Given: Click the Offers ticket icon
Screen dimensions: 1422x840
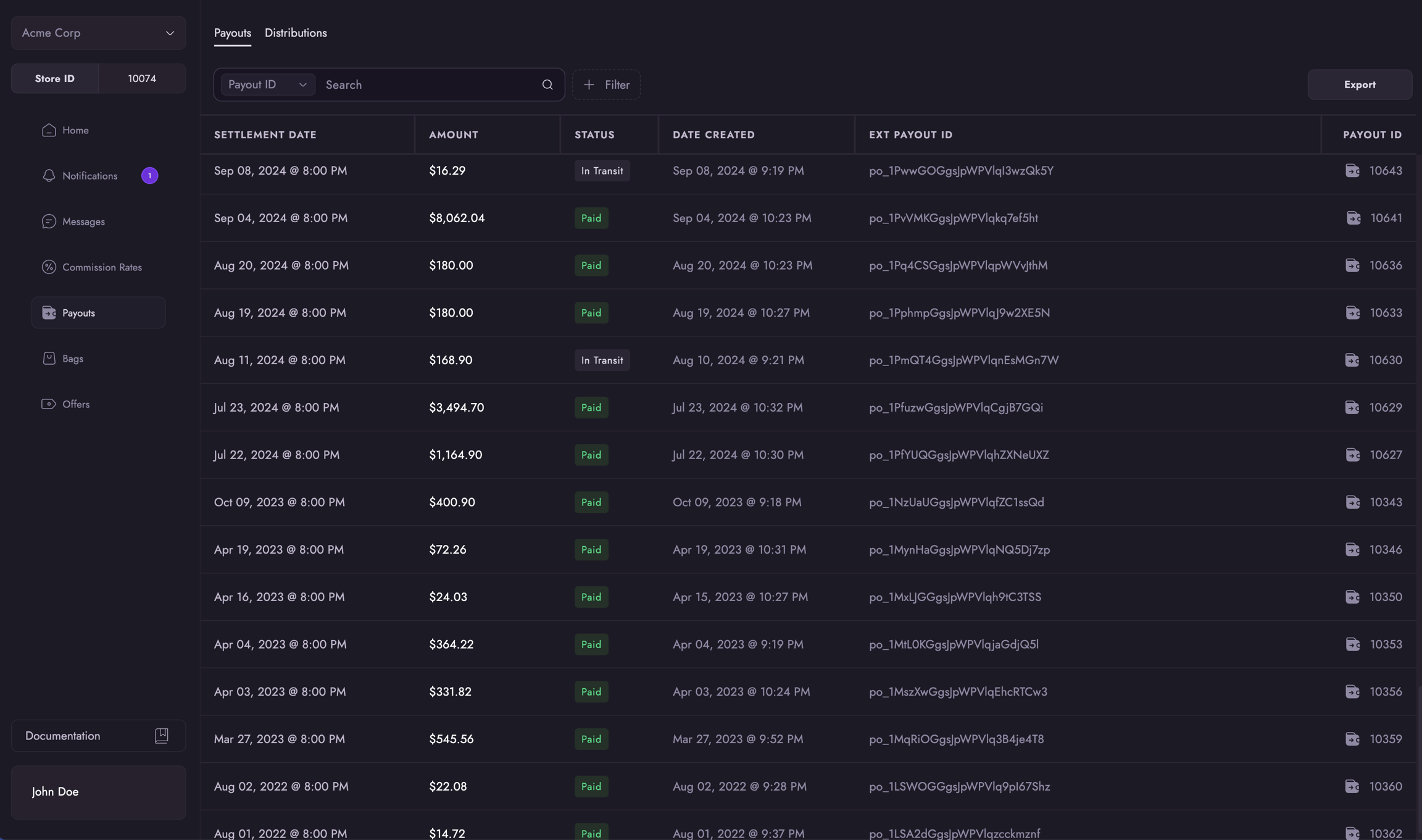Looking at the screenshot, I should click(x=49, y=404).
